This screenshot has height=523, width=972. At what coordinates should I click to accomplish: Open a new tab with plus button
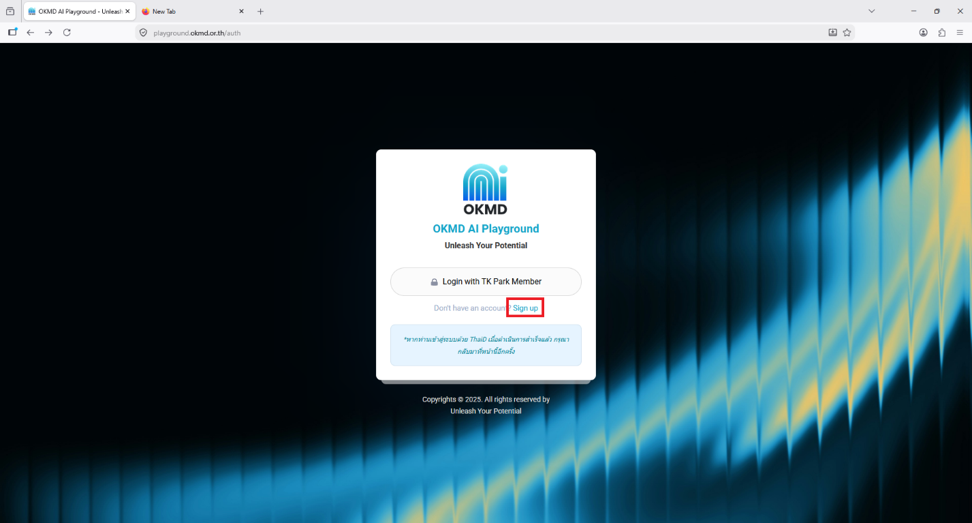(x=260, y=11)
